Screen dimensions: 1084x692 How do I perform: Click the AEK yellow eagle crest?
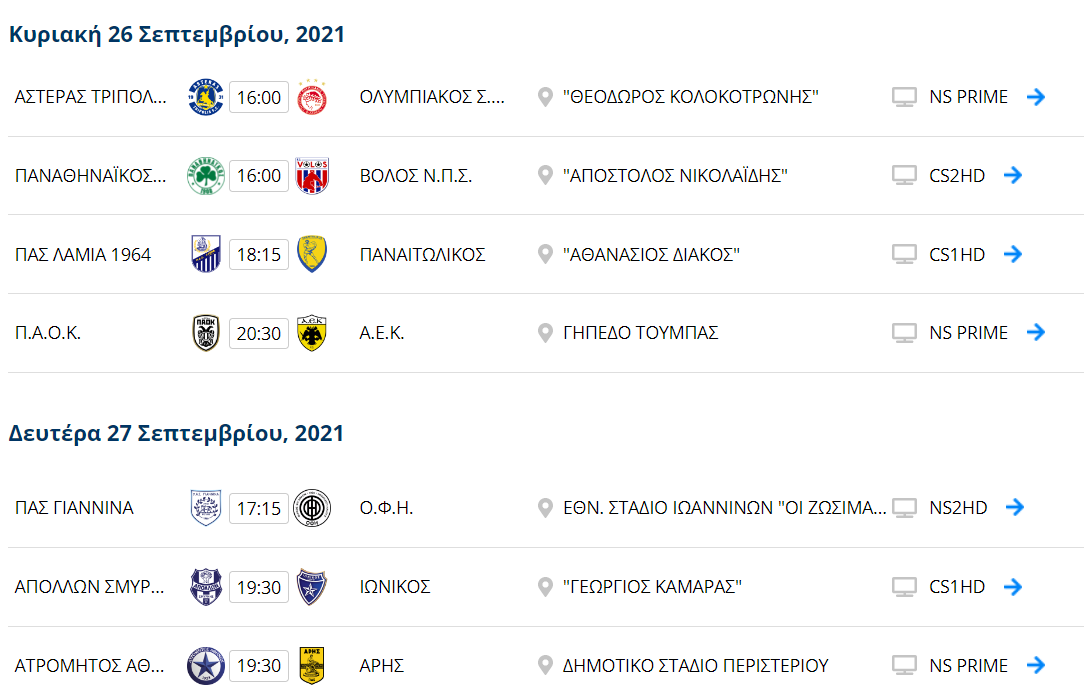[x=312, y=333]
